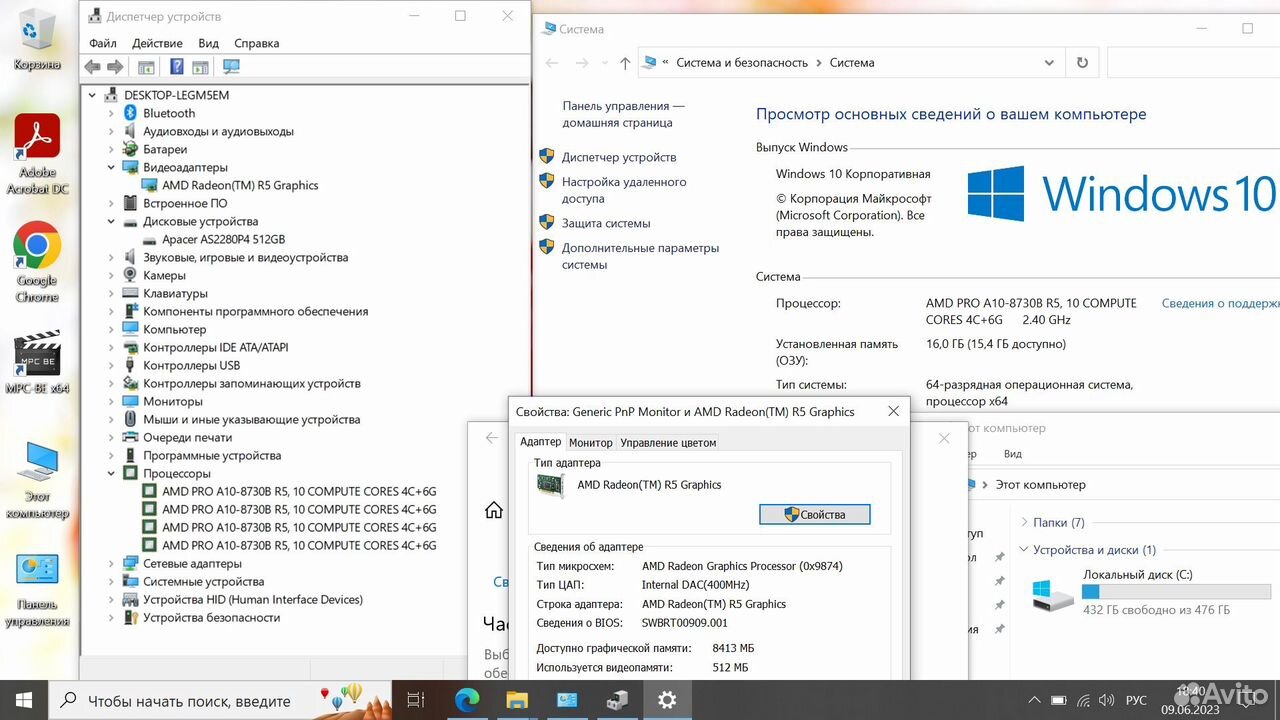This screenshot has width=1280, height=720.
Task: Click the Очереди печати printer icon
Action: point(130,437)
